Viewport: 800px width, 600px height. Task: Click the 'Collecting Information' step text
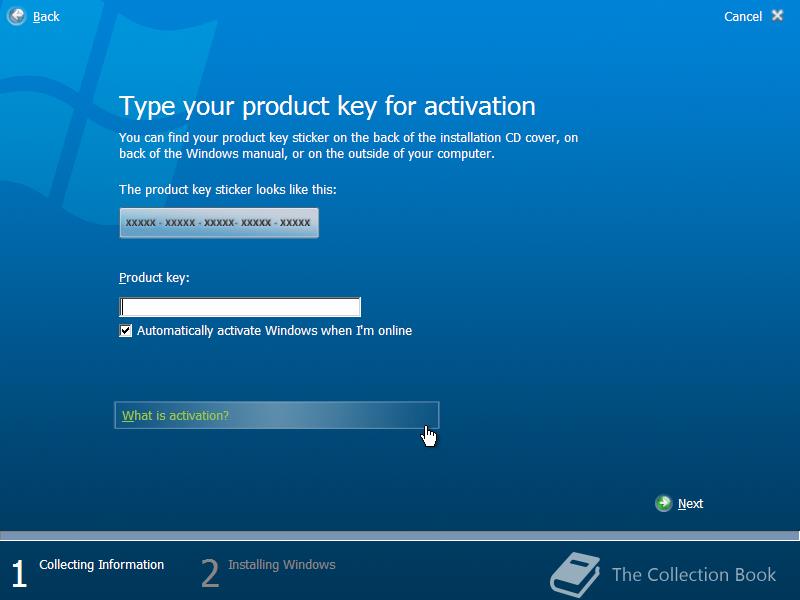pyautogui.click(x=102, y=565)
